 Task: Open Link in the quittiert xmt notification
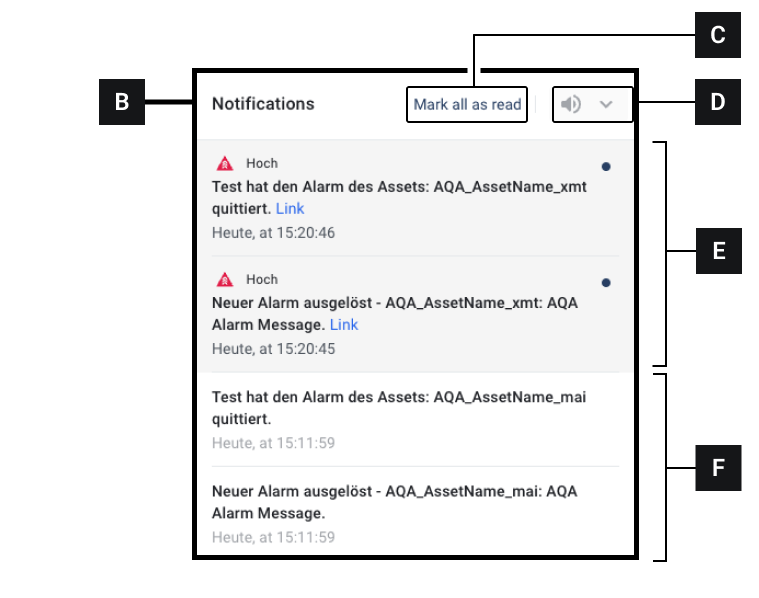[290, 208]
